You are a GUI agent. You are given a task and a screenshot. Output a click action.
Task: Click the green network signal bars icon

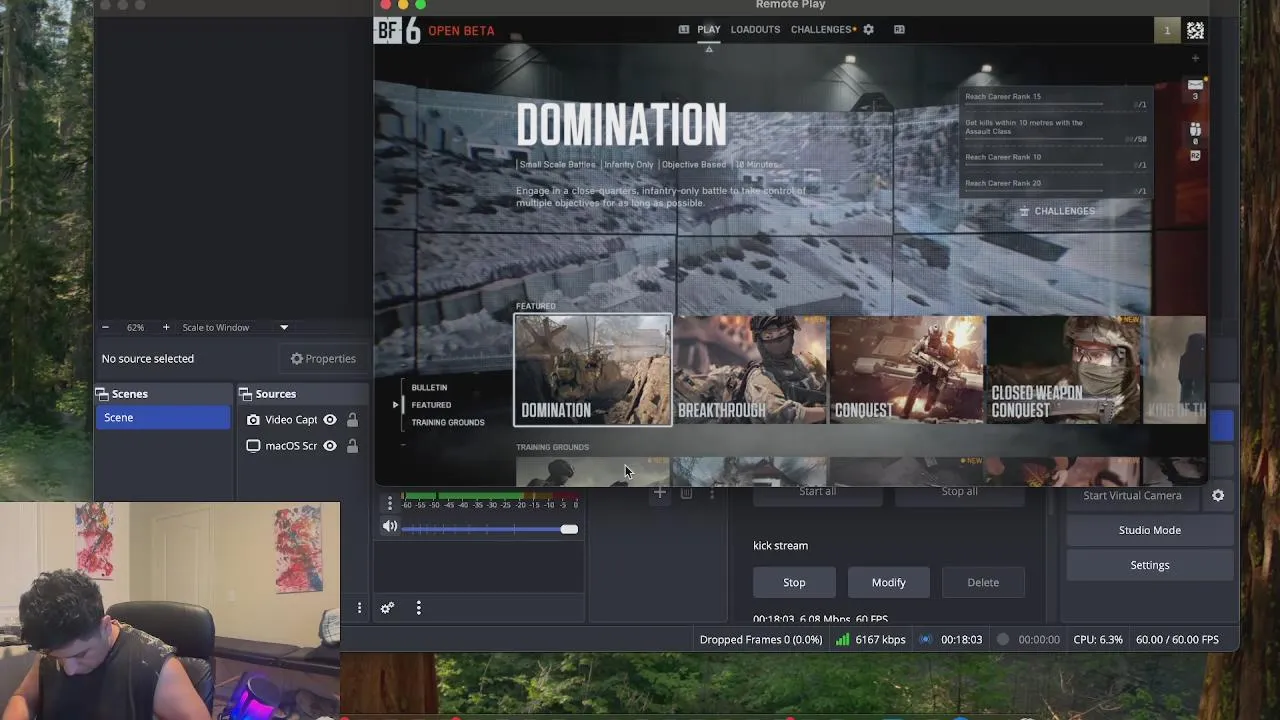click(842, 639)
